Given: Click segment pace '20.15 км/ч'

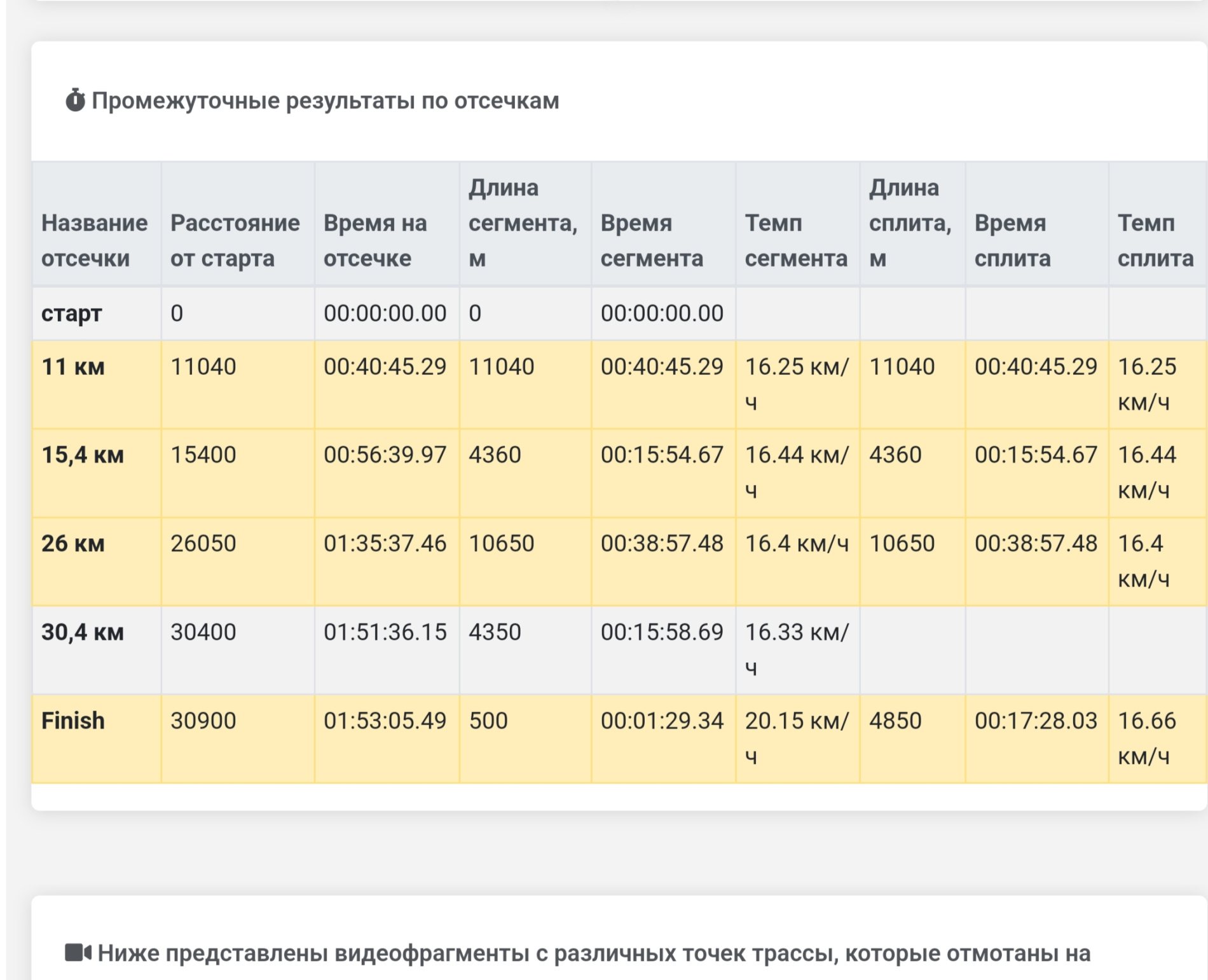Looking at the screenshot, I should click(797, 738).
